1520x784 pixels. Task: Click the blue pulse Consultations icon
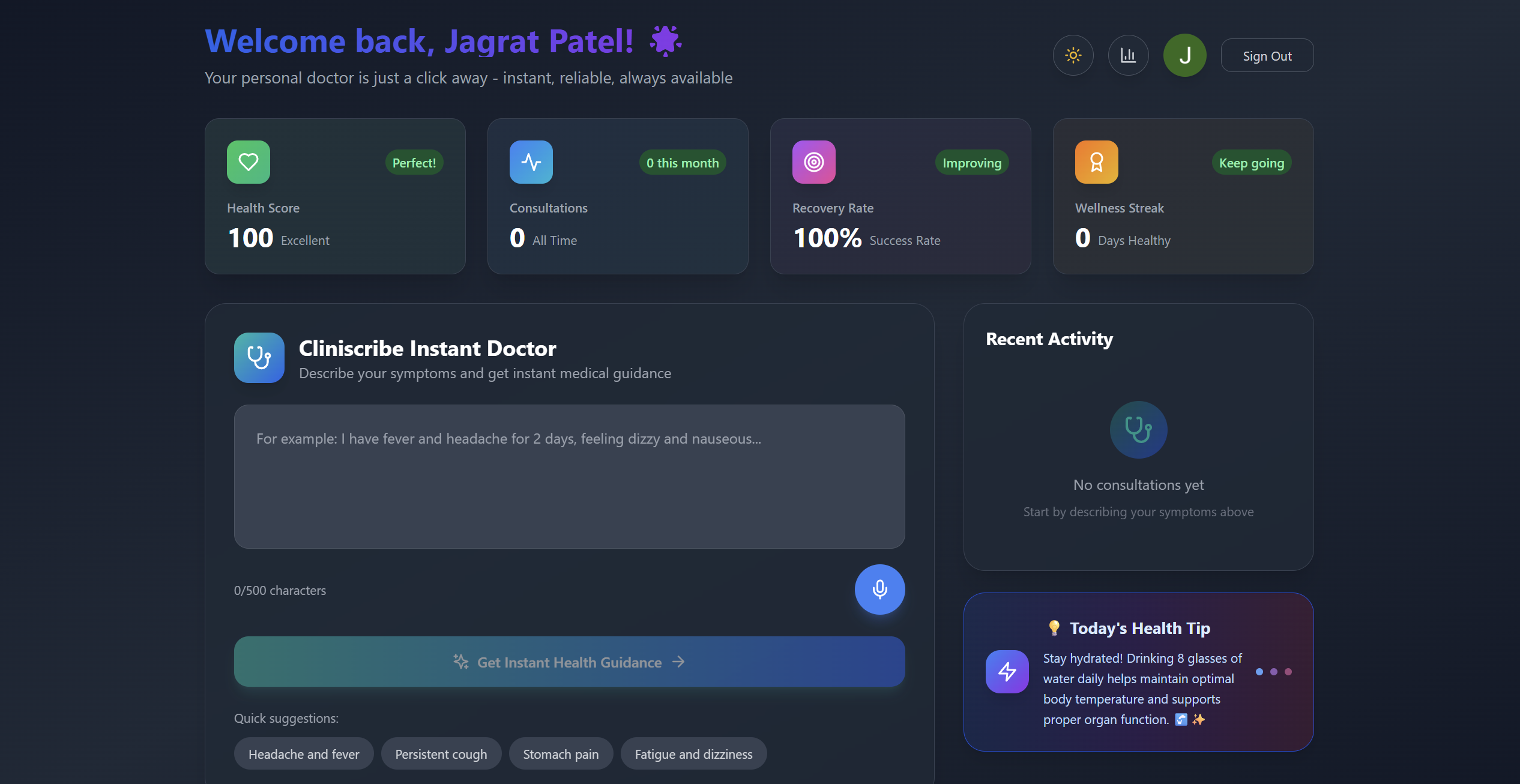tap(531, 162)
